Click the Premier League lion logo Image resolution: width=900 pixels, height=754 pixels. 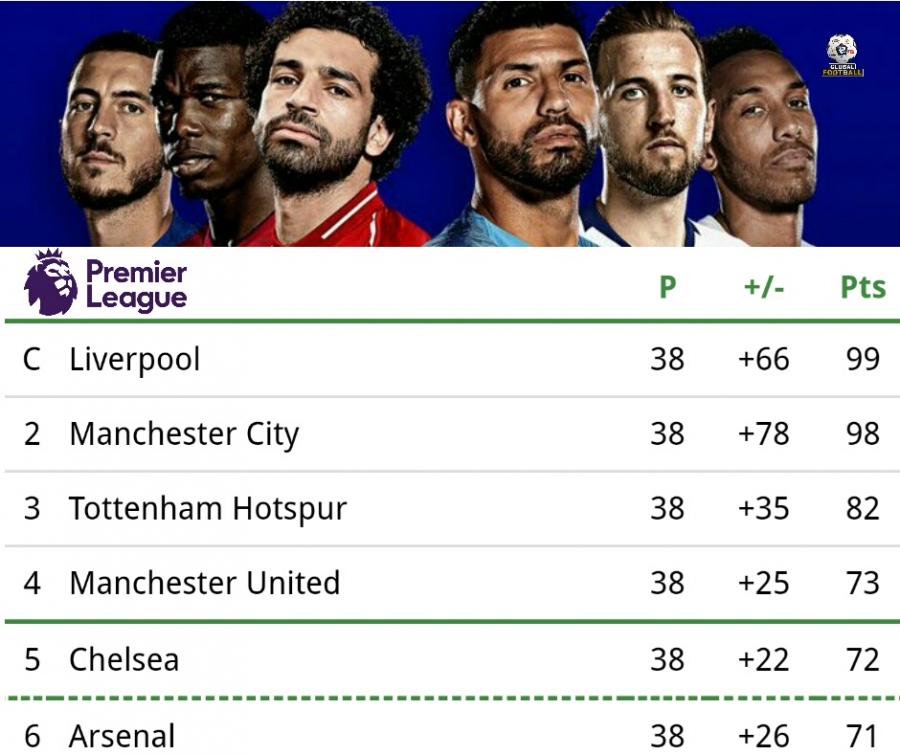51,283
